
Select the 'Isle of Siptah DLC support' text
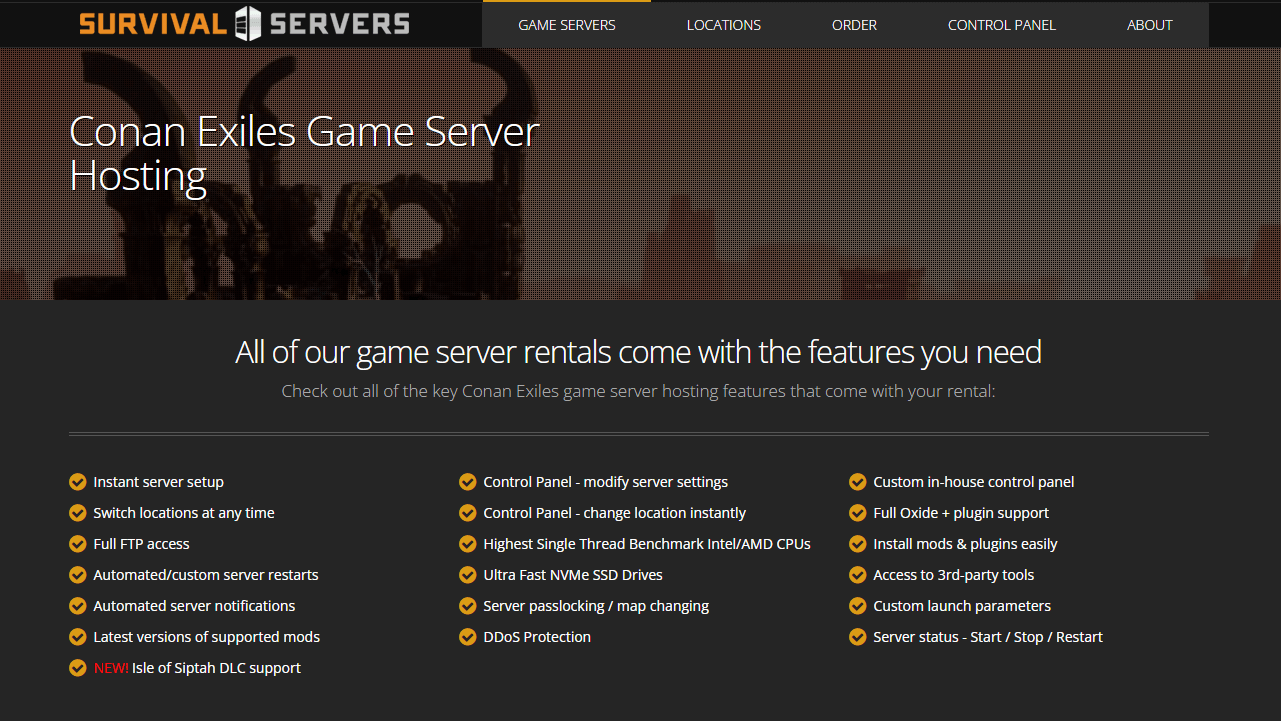click(216, 668)
